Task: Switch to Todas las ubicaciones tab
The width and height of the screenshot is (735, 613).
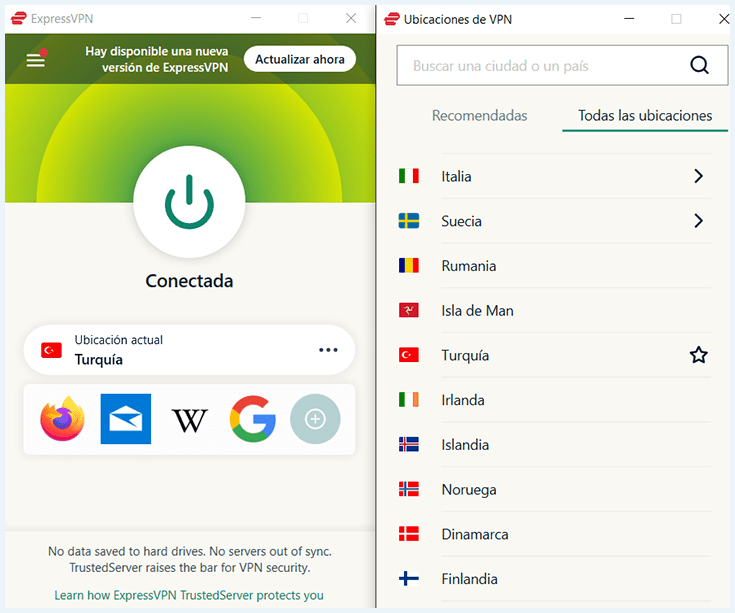Action: click(x=645, y=115)
